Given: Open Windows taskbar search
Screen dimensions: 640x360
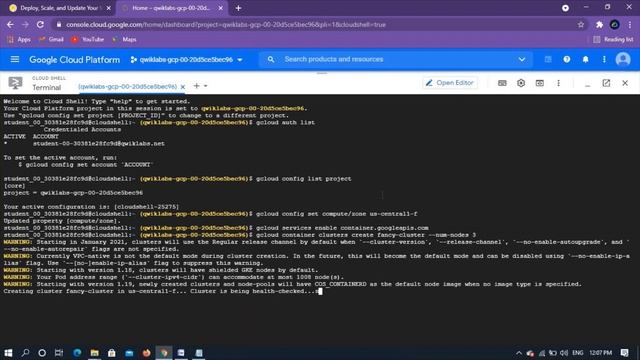Looking at the screenshot, I should point(25,353).
